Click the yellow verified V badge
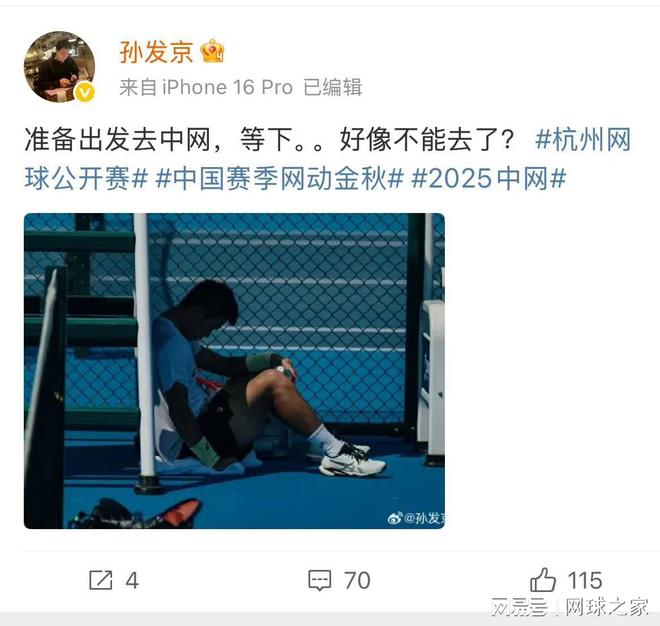Image resolution: width=660 pixels, height=626 pixels. tap(85, 92)
